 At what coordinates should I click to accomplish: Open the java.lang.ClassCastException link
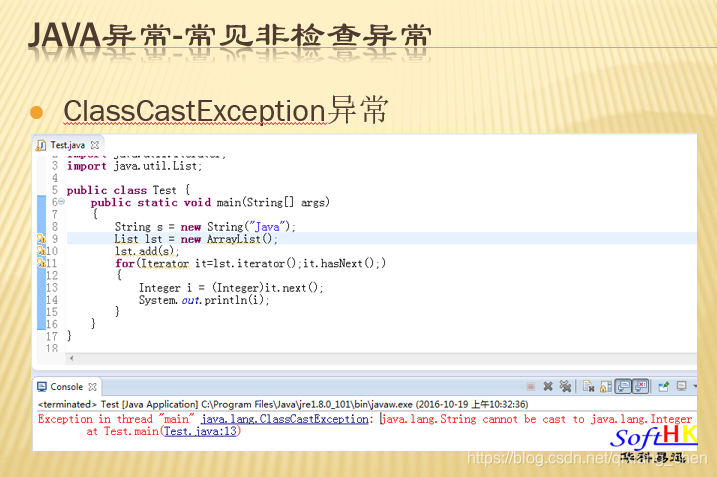tap(284, 419)
